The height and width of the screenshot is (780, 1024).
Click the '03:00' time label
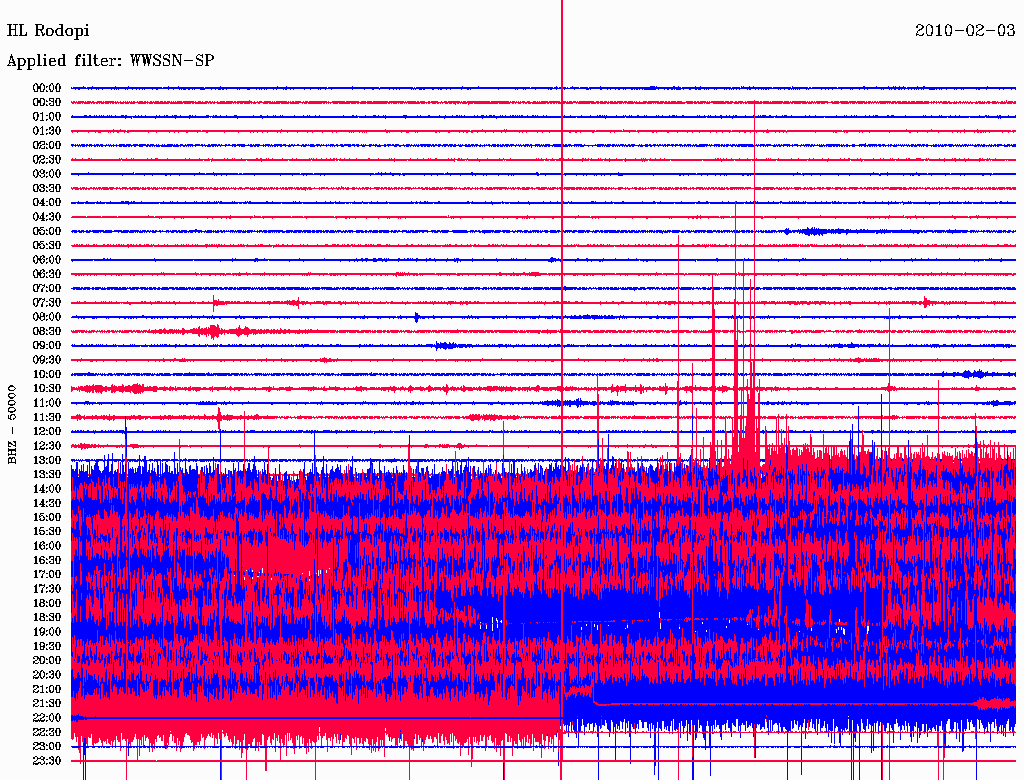click(47, 174)
